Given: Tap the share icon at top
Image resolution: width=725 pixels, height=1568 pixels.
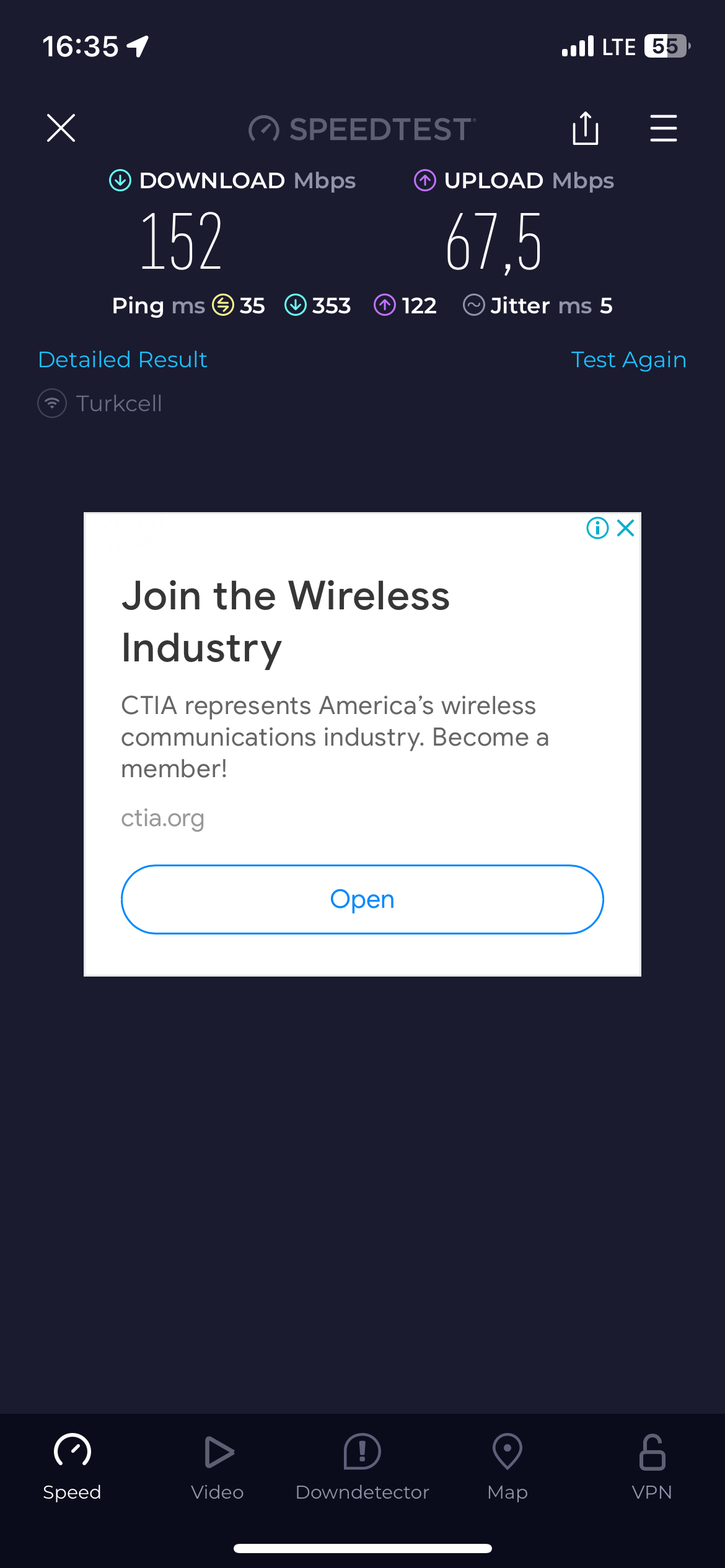Looking at the screenshot, I should [585, 128].
